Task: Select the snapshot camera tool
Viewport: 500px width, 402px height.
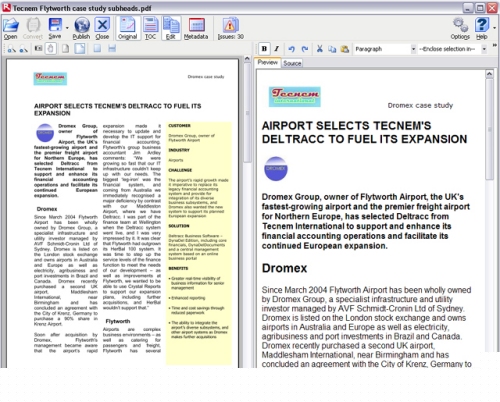Action: pos(38,49)
